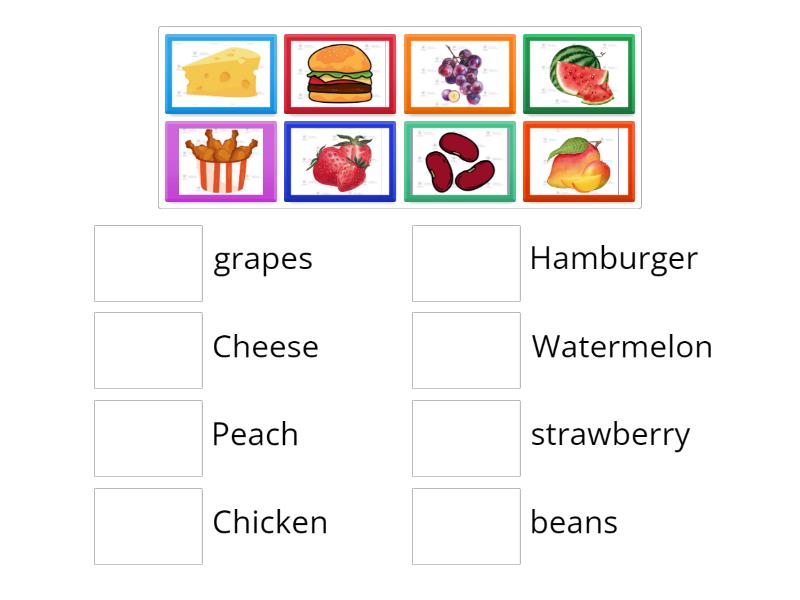This screenshot has height=600, width=800.
Task: Click the fried chicken bucket card
Action: pyautogui.click(x=220, y=162)
